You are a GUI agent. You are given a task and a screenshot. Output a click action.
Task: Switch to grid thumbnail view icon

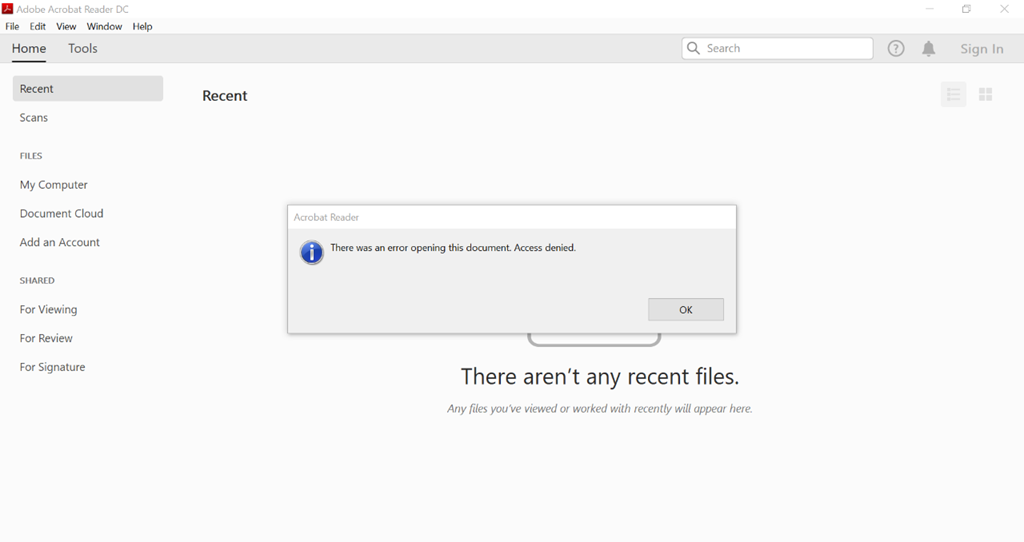point(985,94)
